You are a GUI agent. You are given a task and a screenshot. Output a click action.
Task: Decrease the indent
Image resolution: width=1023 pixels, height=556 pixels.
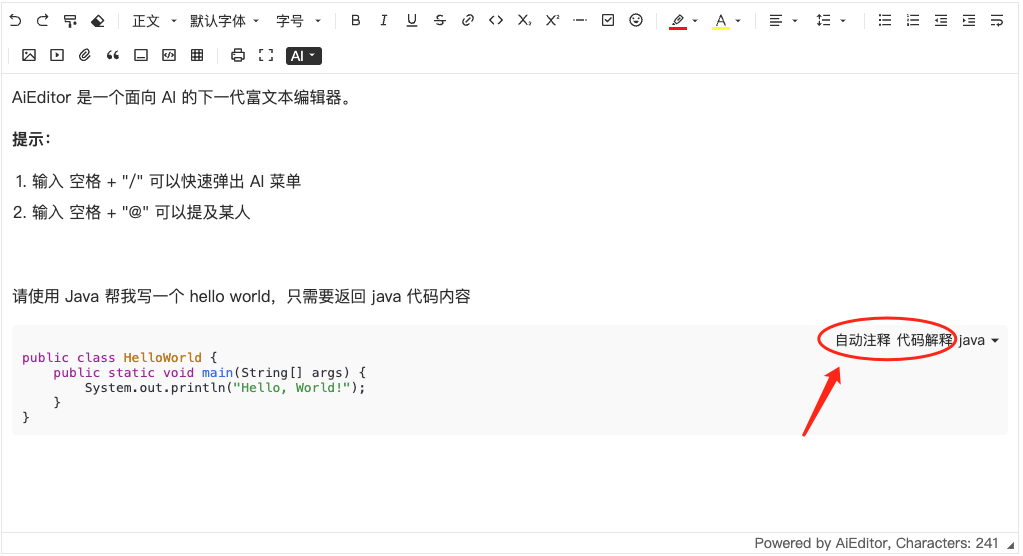coord(941,21)
